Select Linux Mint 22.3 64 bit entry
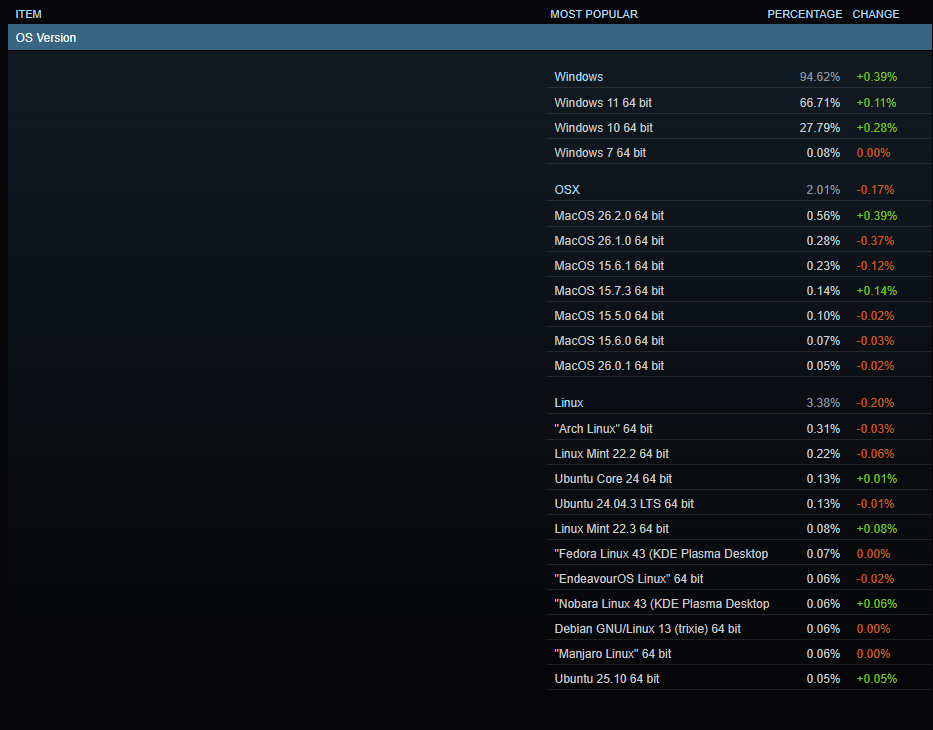This screenshot has height=730, width=933. point(612,529)
